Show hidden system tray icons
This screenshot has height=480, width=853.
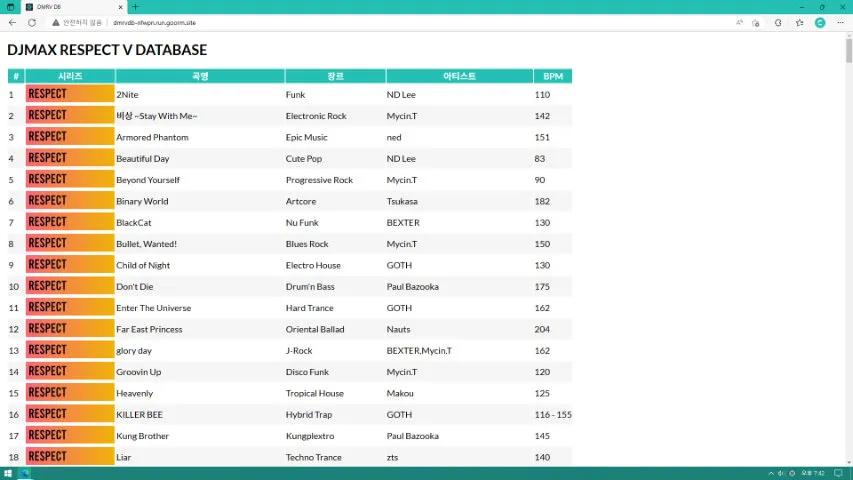coord(771,473)
